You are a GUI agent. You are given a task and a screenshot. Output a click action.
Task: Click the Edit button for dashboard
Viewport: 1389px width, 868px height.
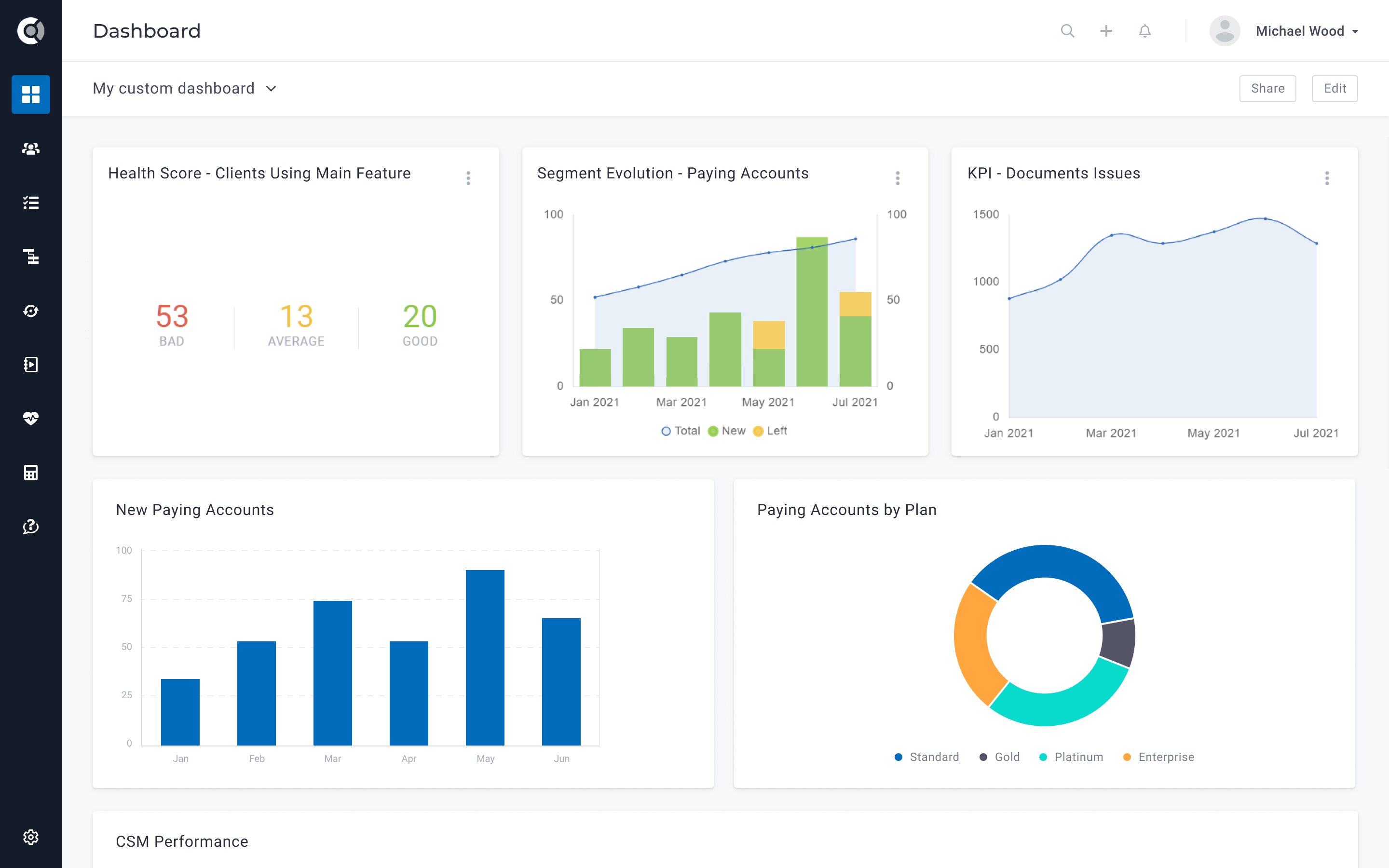(1335, 88)
